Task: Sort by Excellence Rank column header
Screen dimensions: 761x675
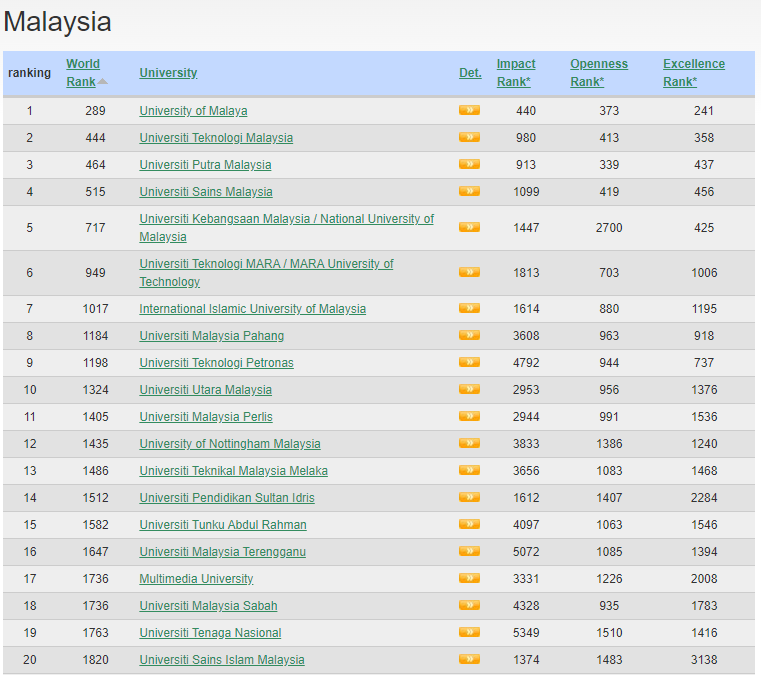Action: click(694, 73)
